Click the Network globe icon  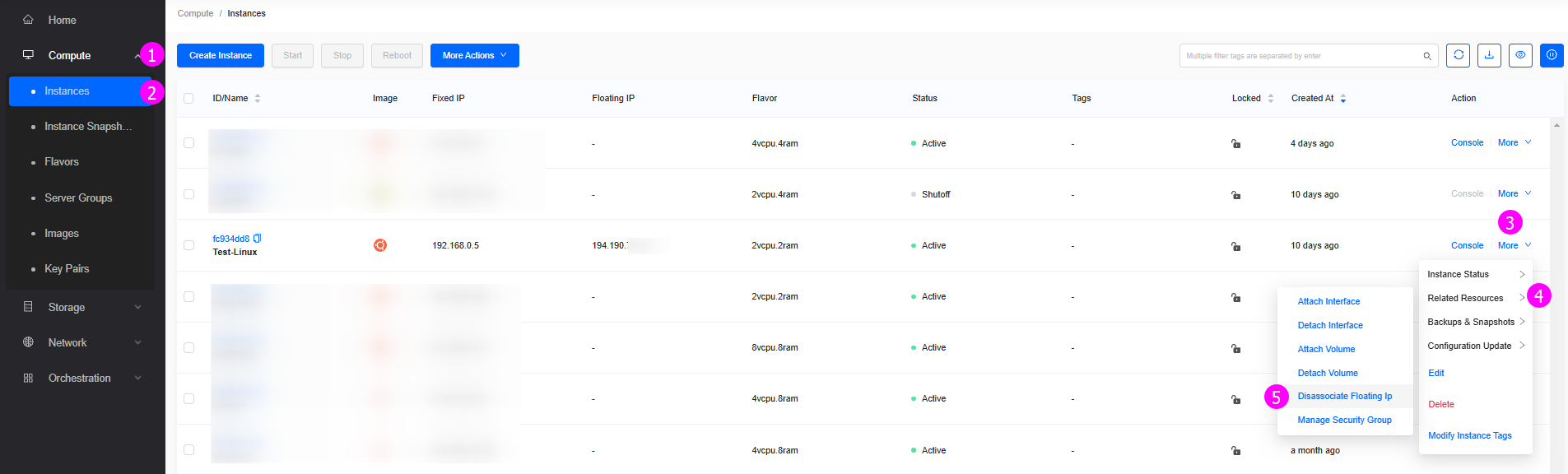tap(28, 342)
